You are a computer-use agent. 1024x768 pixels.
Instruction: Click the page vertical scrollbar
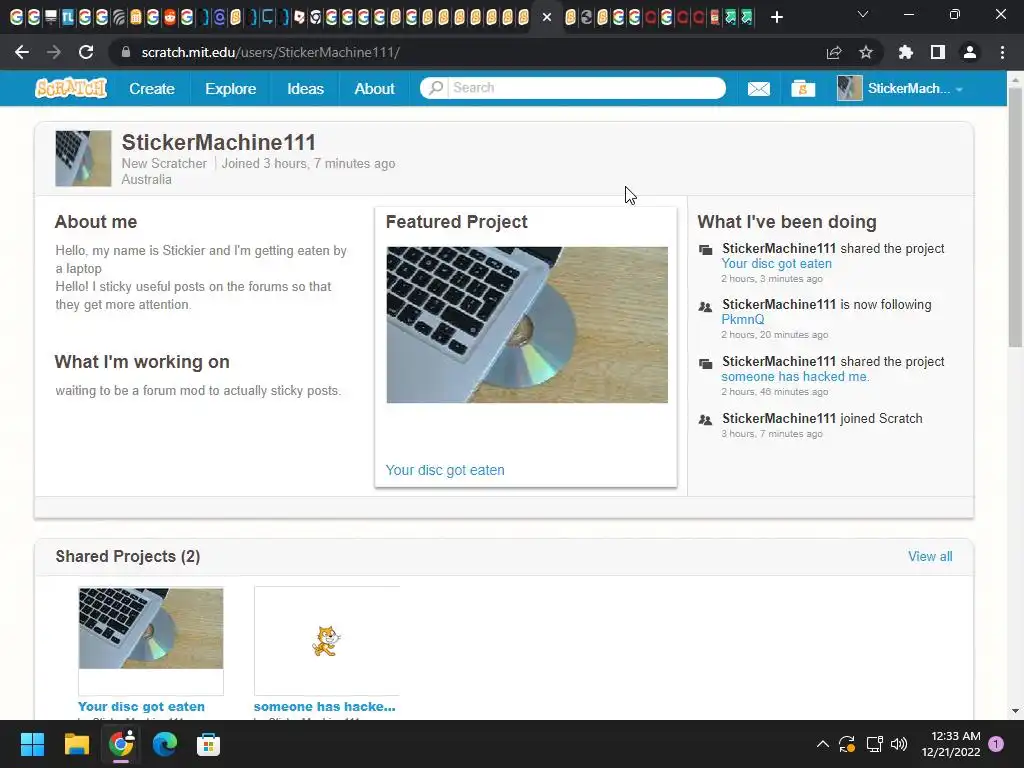[1015, 217]
